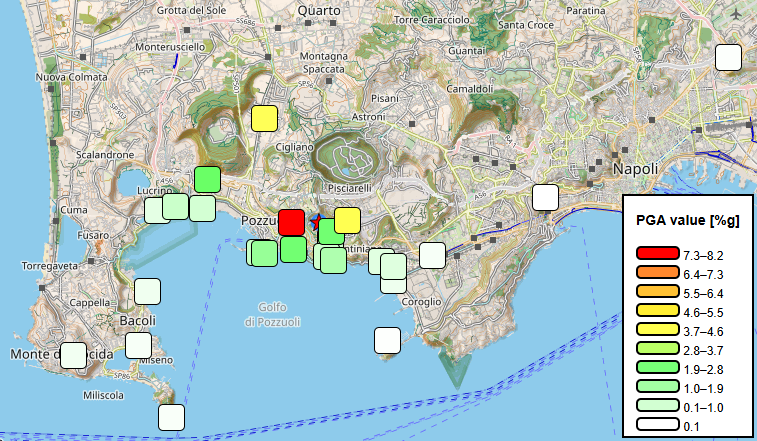Click the white marker covering Monte di Procida label
The height and width of the screenshot is (441, 757).
[73, 355]
